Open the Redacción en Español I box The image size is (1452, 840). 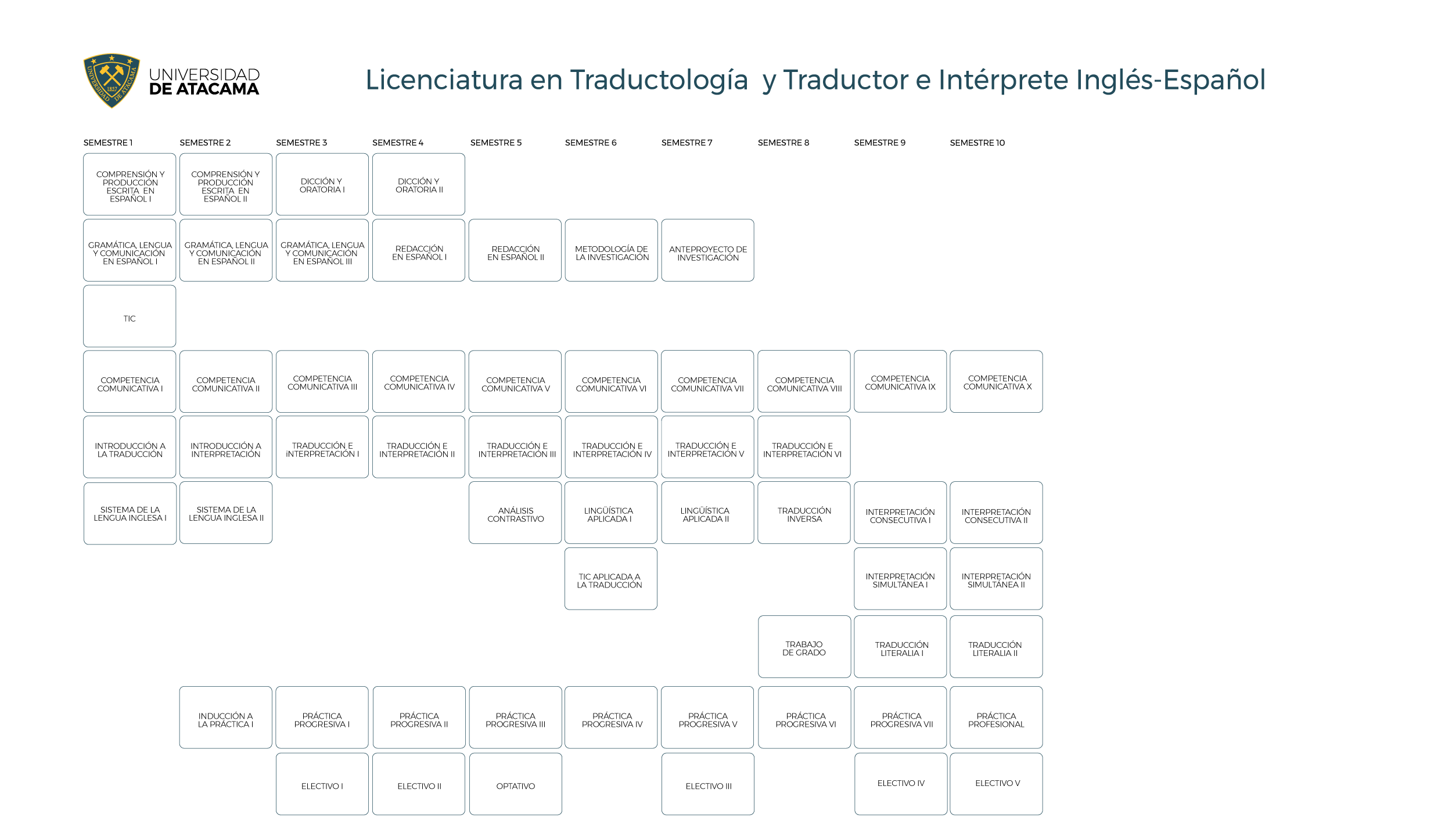pyautogui.click(x=419, y=250)
